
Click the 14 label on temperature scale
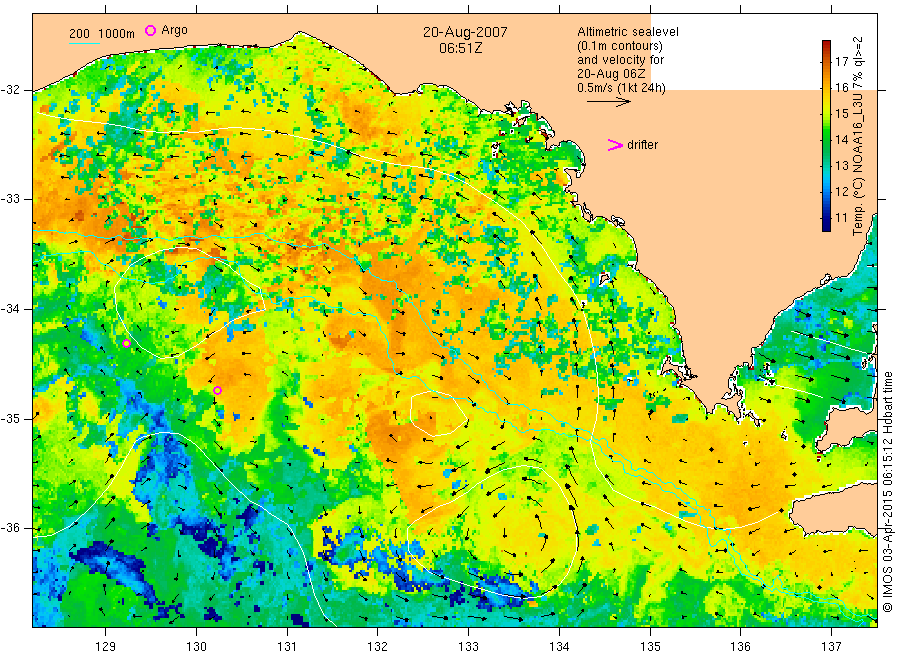[x=841, y=139]
